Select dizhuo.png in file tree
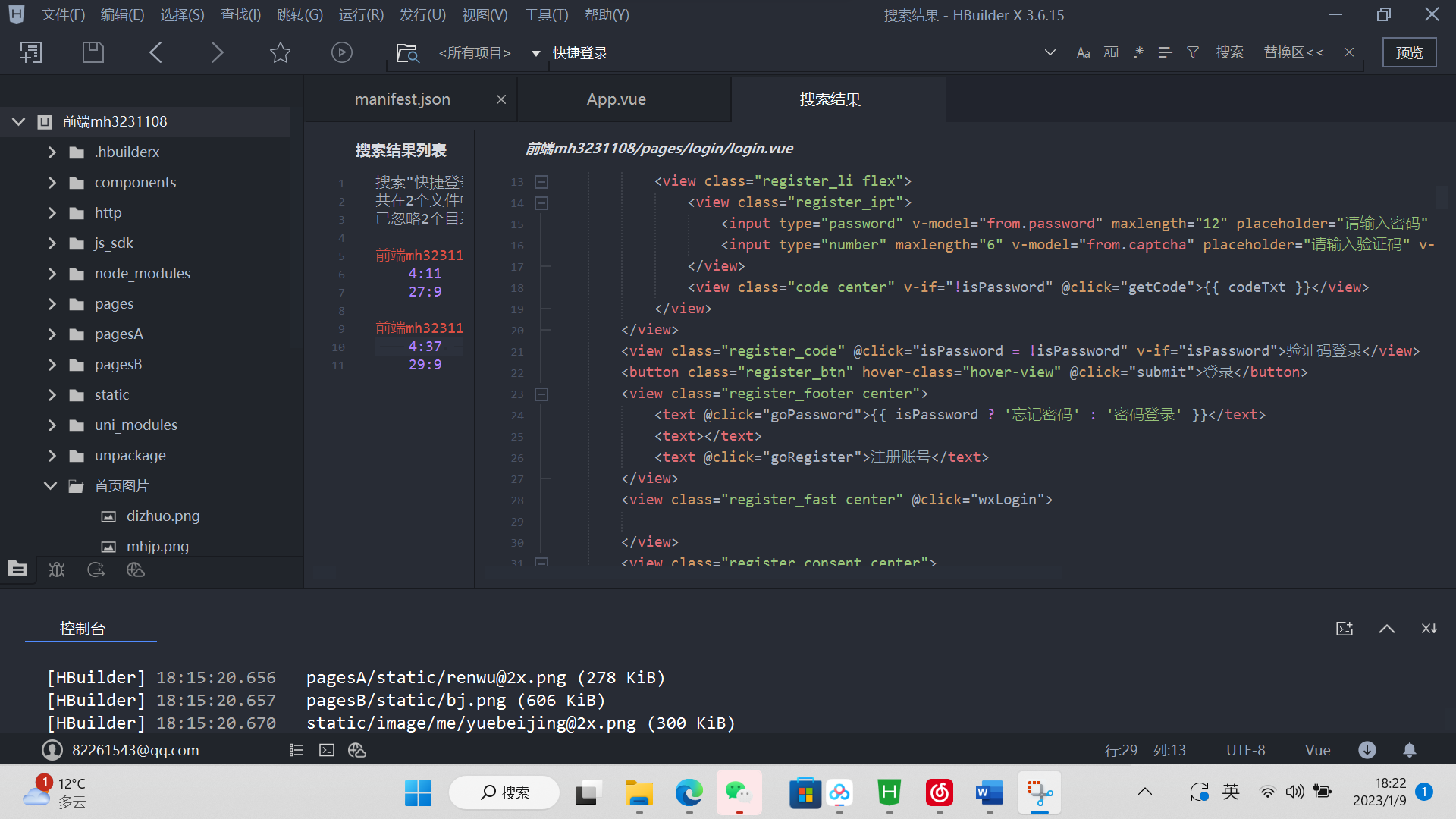Screen dimensions: 1456x819 [162, 516]
